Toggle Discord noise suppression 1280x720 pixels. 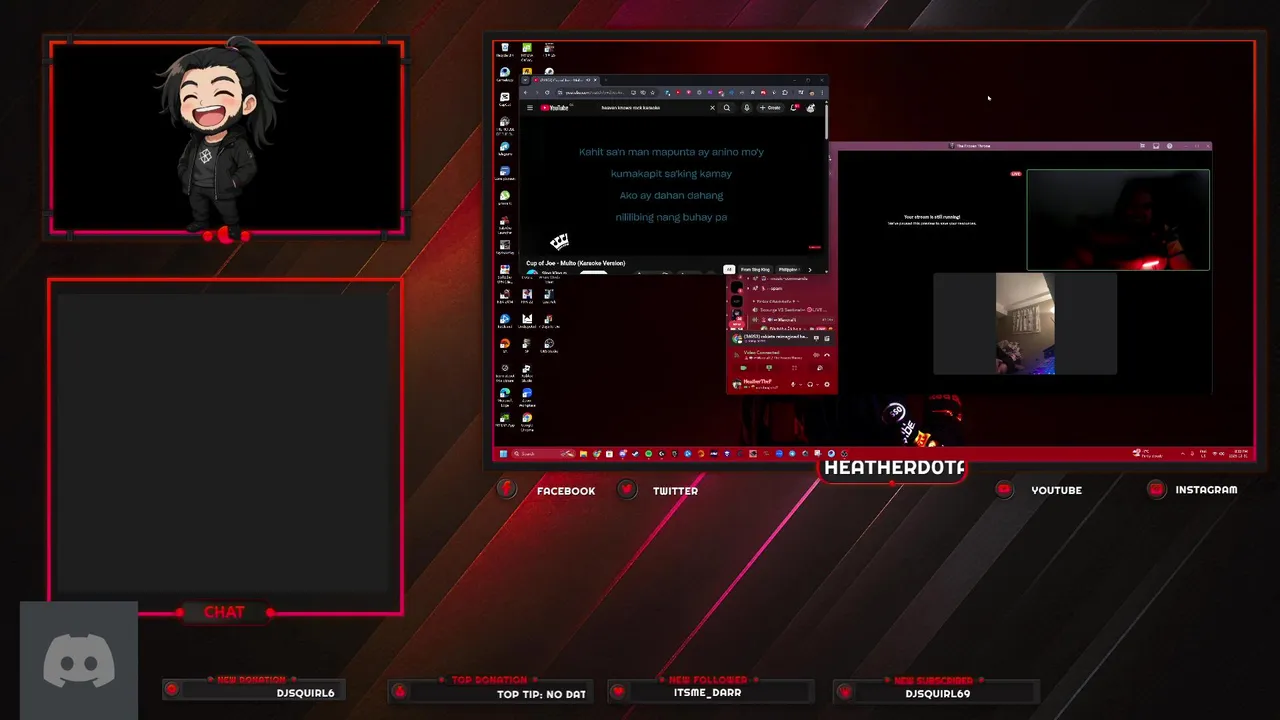click(x=816, y=355)
